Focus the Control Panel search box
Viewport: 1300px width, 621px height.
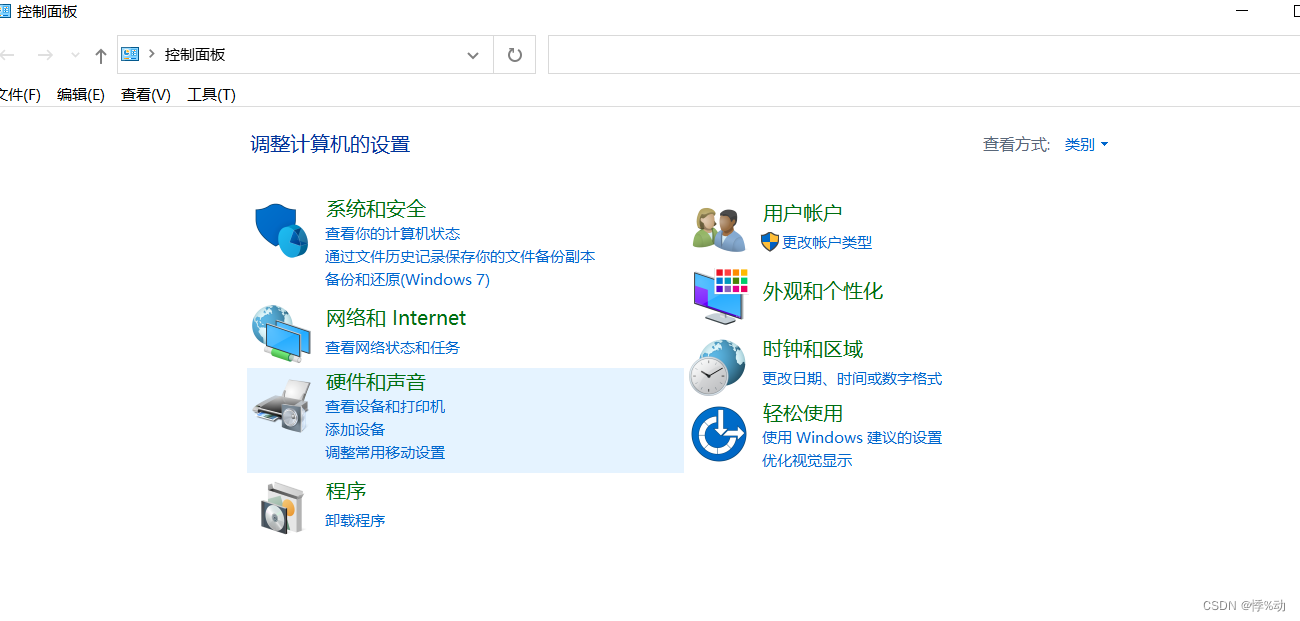click(924, 55)
